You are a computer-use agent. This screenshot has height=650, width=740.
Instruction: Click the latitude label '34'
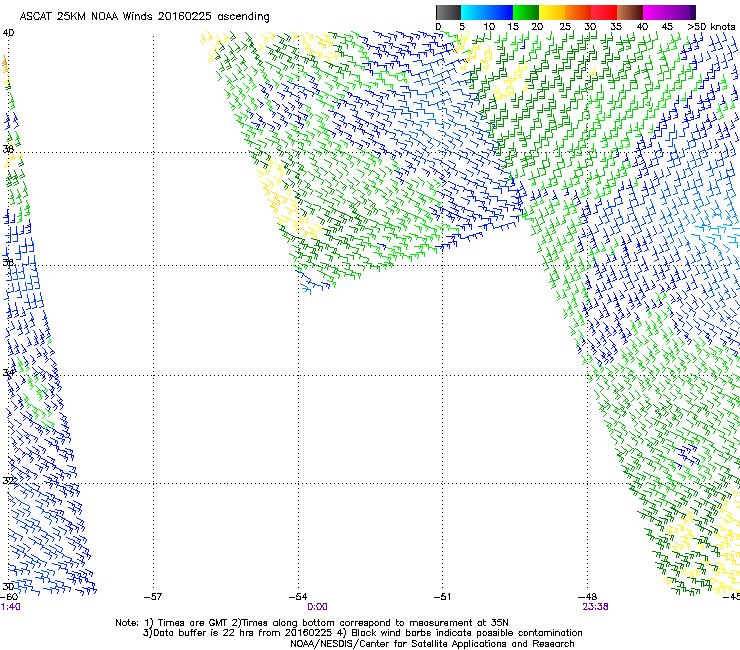tap(8, 372)
